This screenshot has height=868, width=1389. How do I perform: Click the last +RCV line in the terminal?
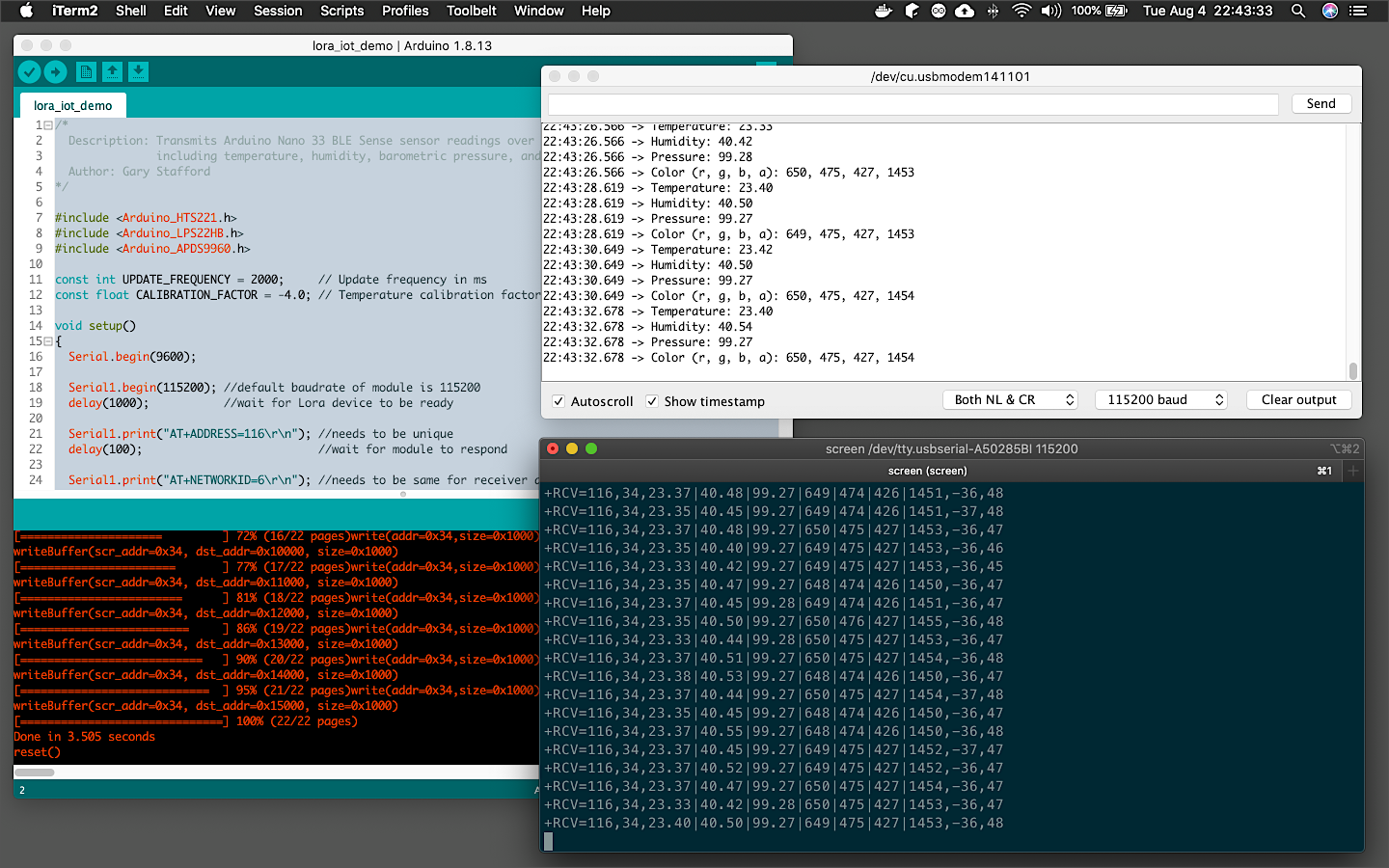(774, 824)
